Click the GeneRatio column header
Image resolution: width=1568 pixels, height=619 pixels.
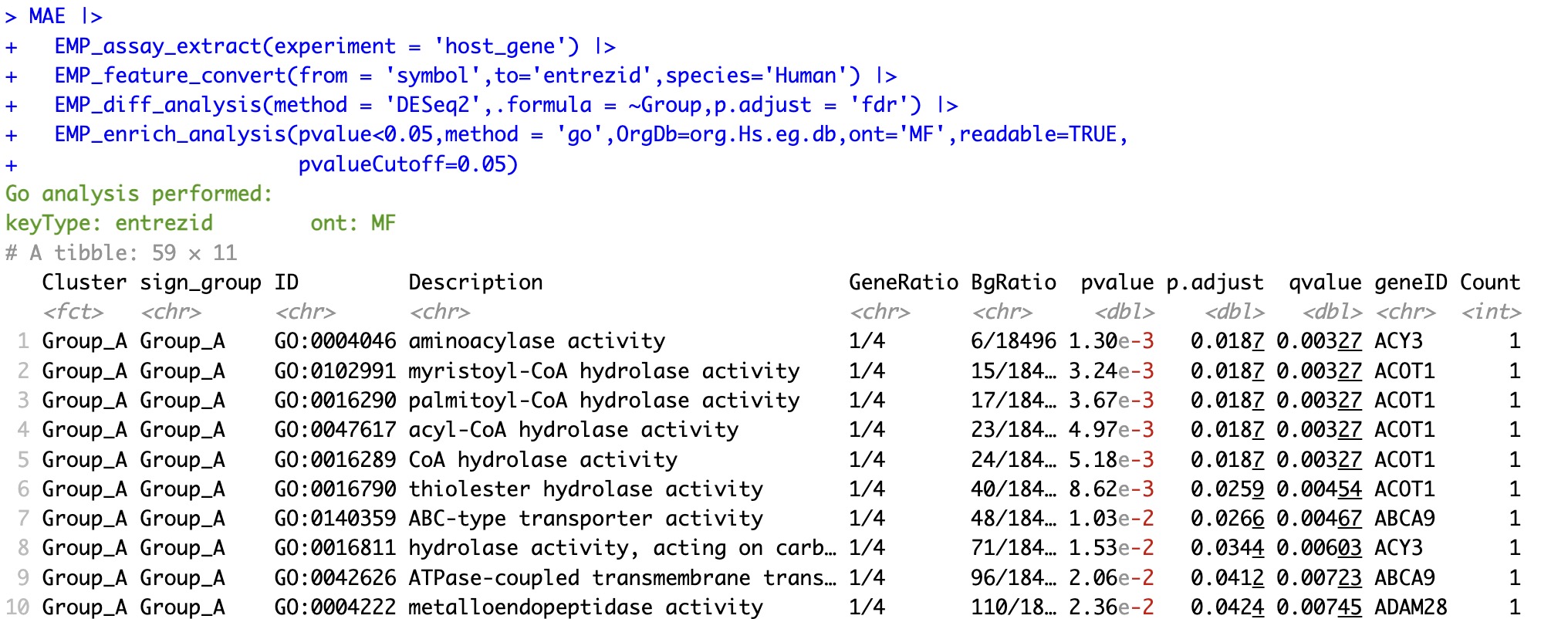click(903, 282)
